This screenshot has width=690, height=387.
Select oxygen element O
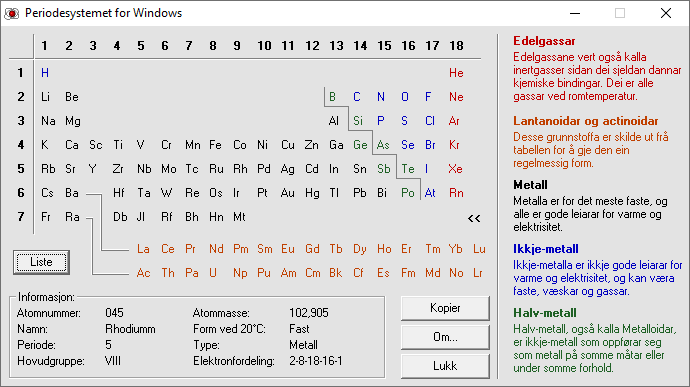405,97
